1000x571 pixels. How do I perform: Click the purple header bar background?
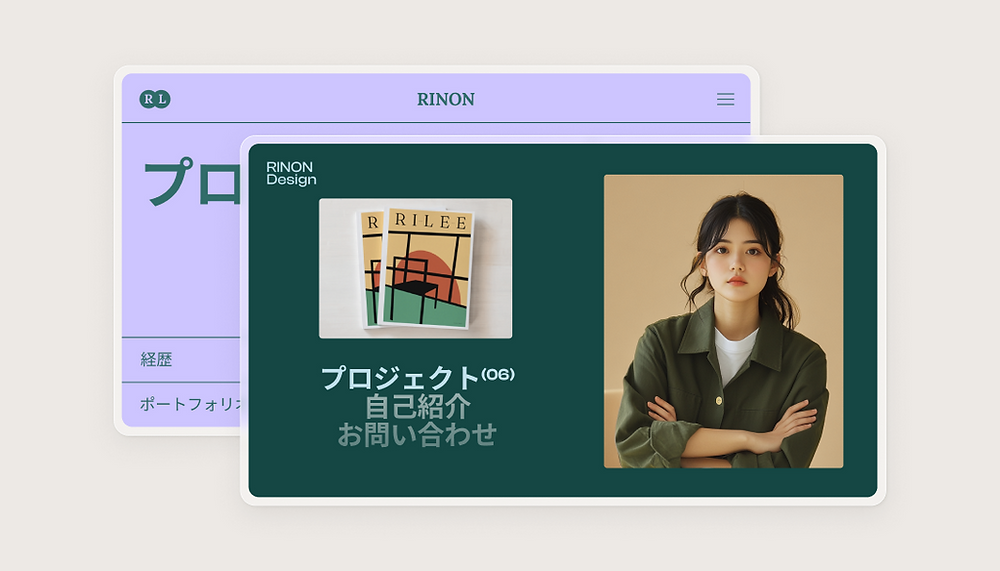pos(436,98)
